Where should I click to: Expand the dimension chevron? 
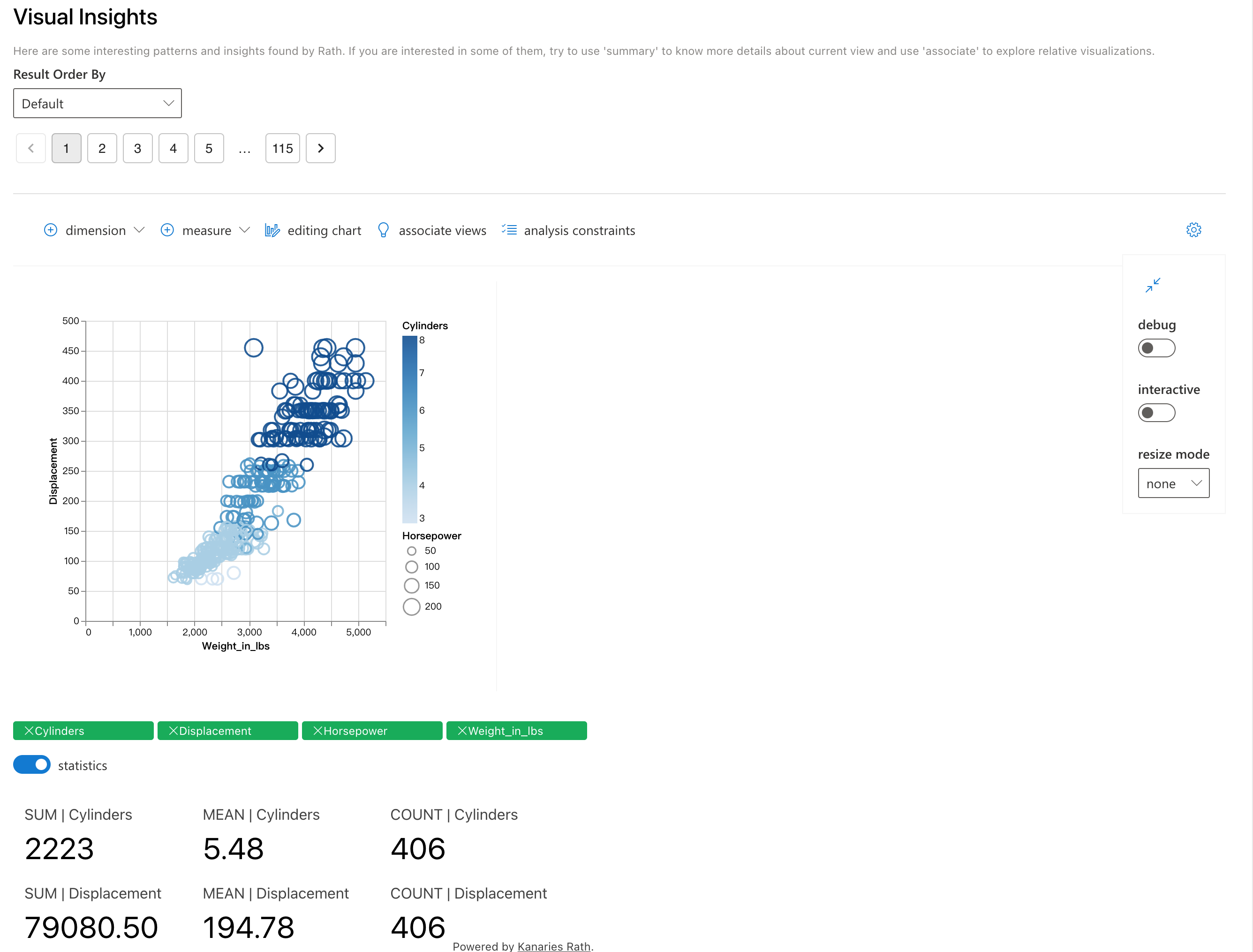click(x=139, y=230)
